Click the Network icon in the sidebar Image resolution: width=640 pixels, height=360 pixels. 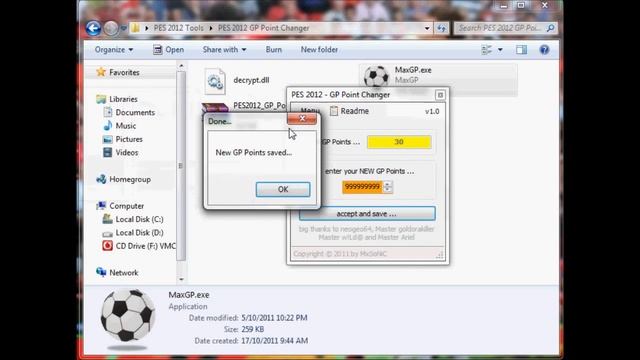101,272
